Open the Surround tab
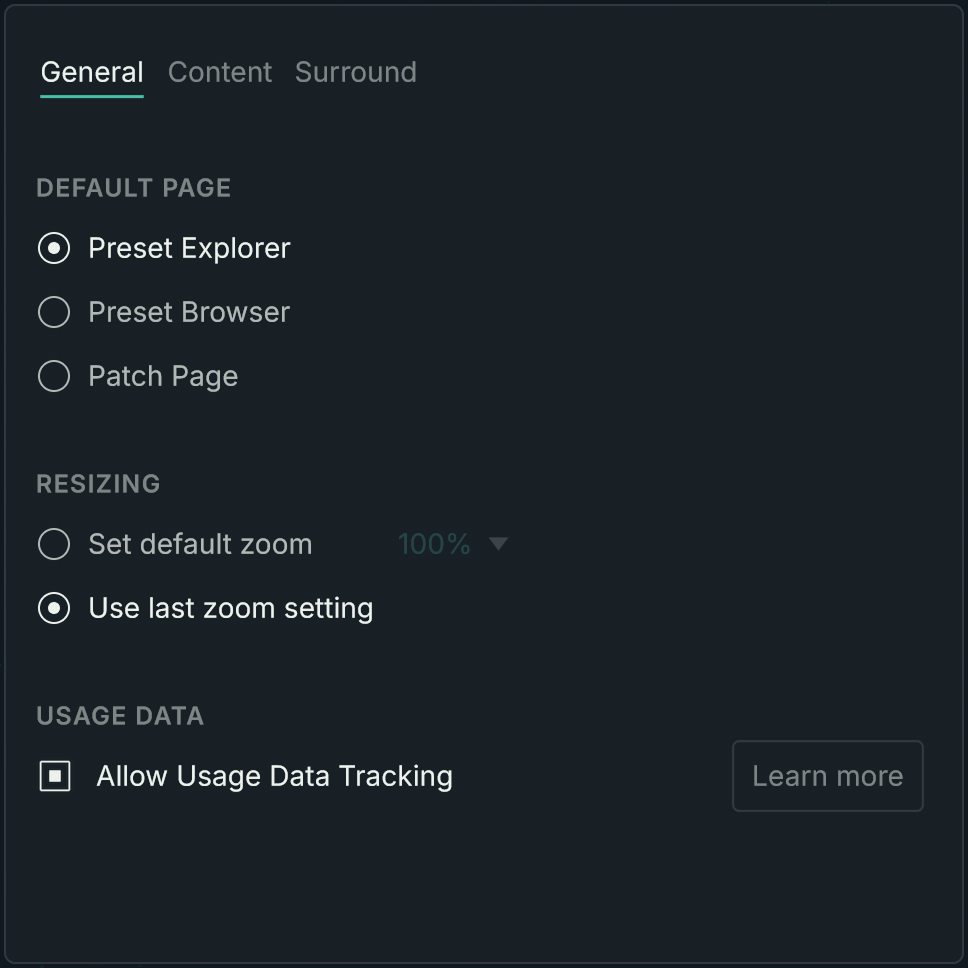 pos(356,72)
